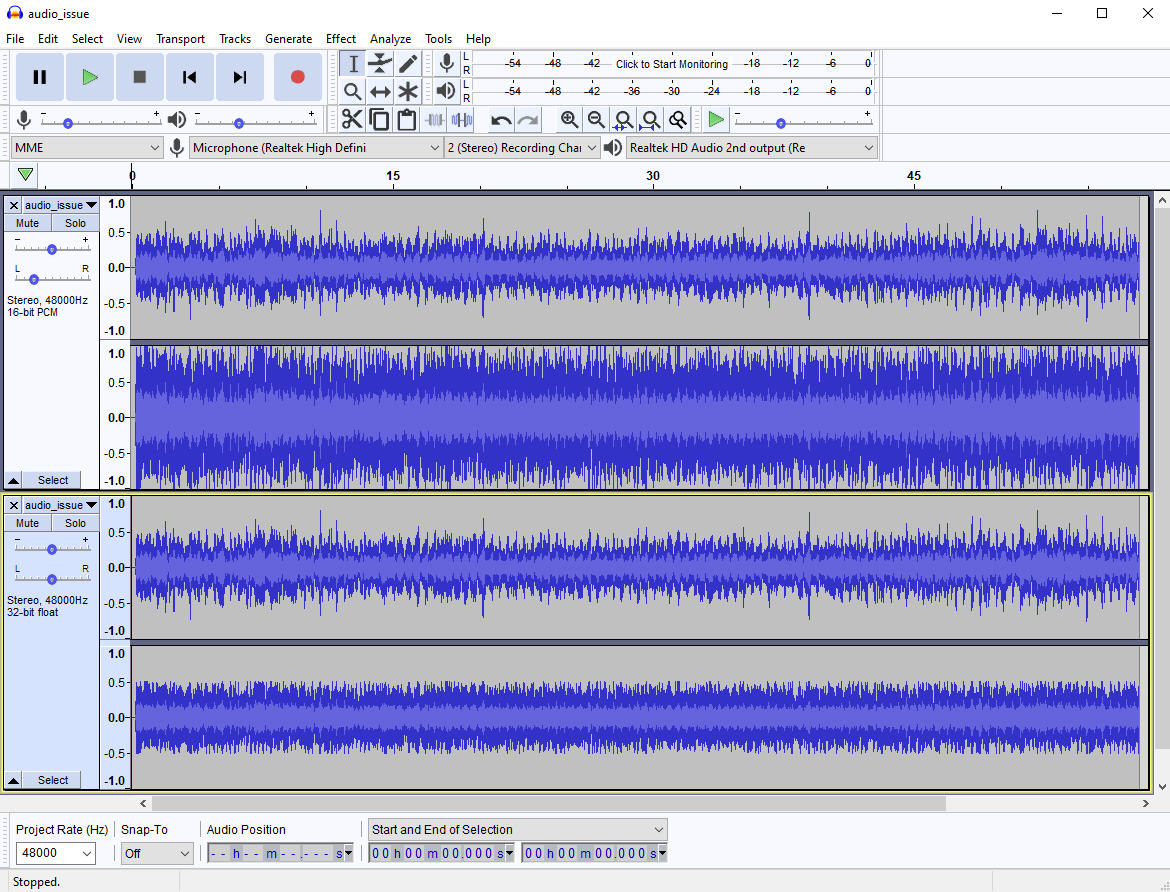1170x892 pixels.
Task: Choose the Selection (I-beam) tool
Action: click(353, 63)
